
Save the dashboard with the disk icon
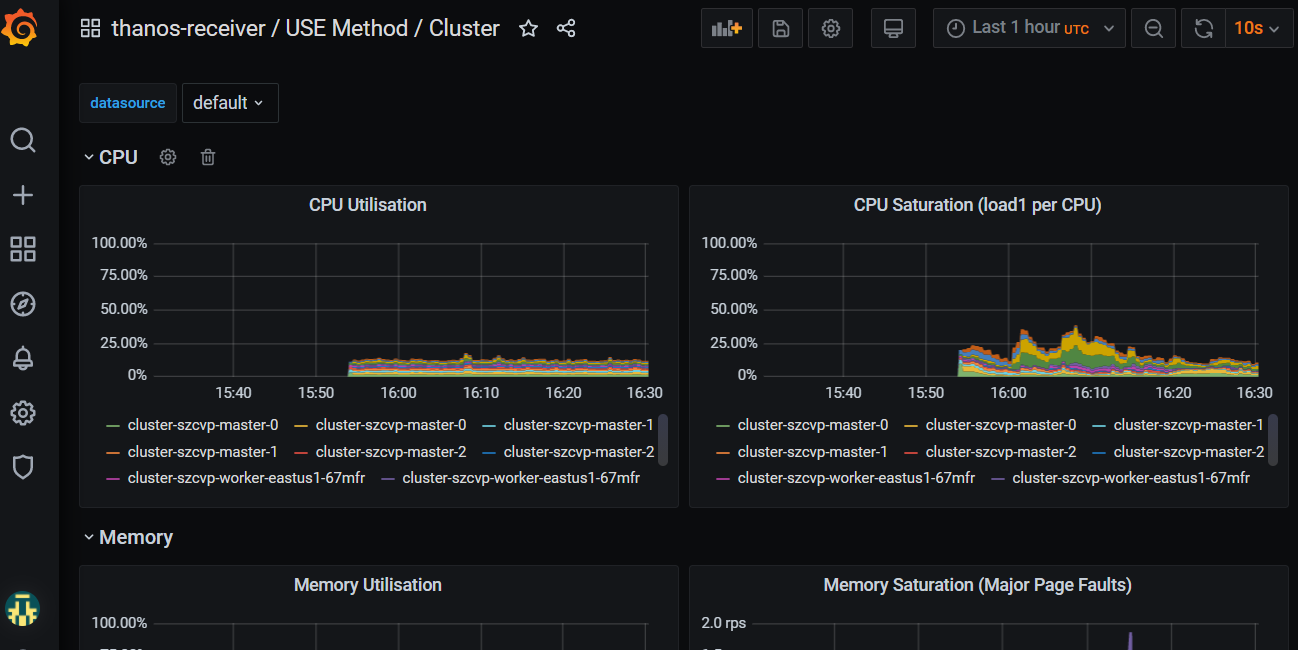coord(780,28)
